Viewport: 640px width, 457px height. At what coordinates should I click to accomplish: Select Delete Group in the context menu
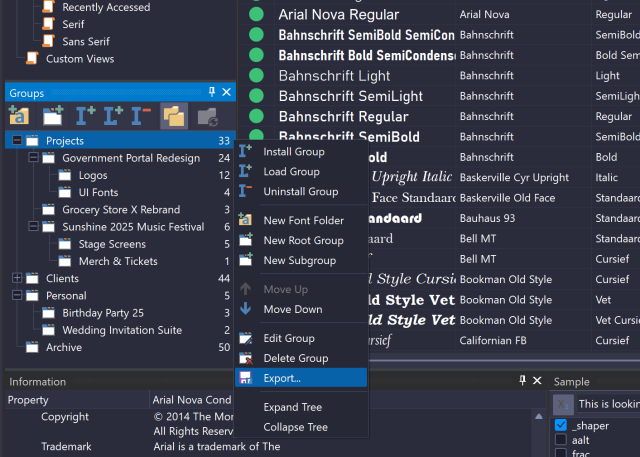(x=295, y=358)
